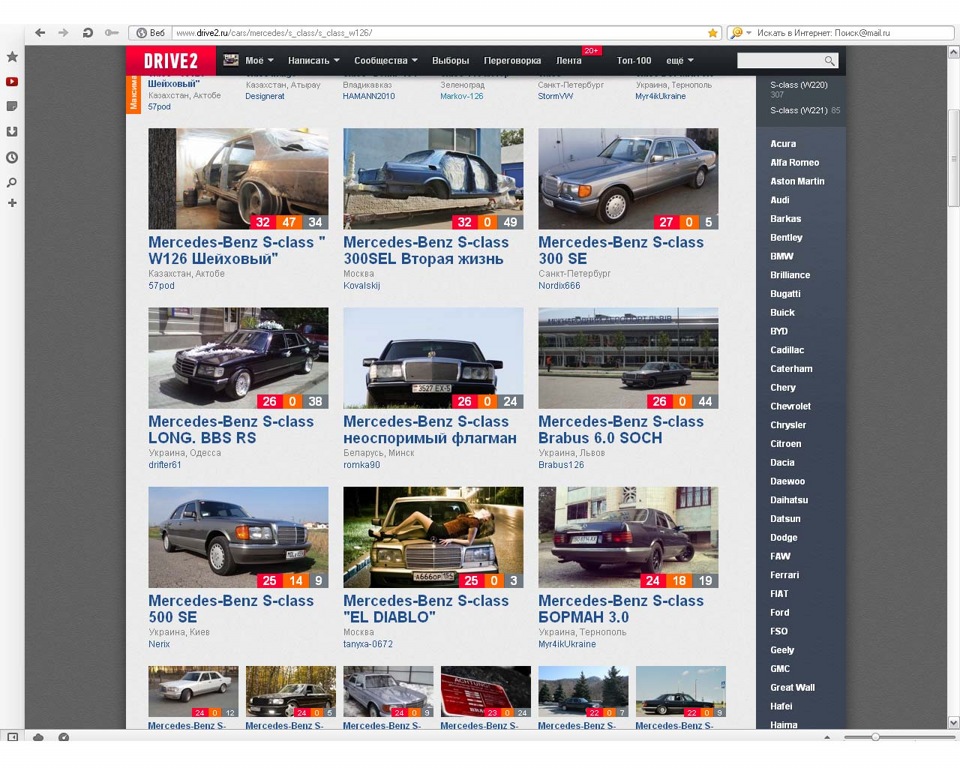Open the zoom view arrow in status bar

point(827,737)
